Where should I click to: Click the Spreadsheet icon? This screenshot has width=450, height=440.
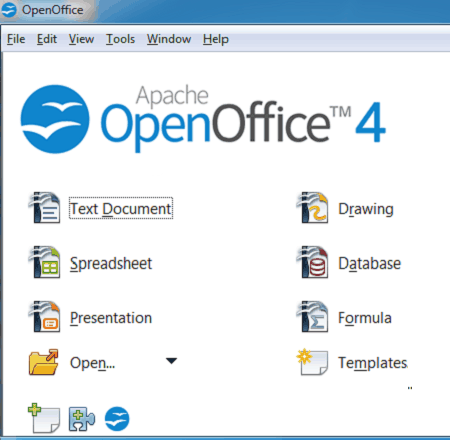pos(45,262)
